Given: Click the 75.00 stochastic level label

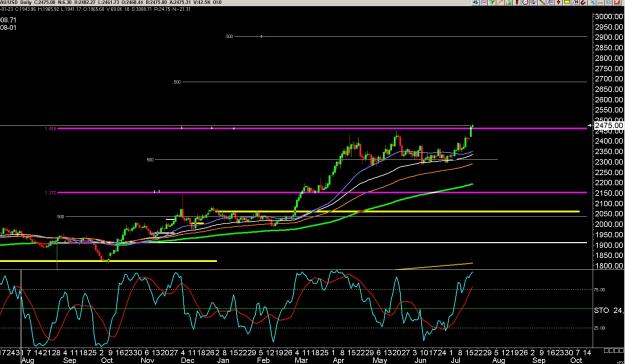Looking at the screenshot, I should 600,290.
